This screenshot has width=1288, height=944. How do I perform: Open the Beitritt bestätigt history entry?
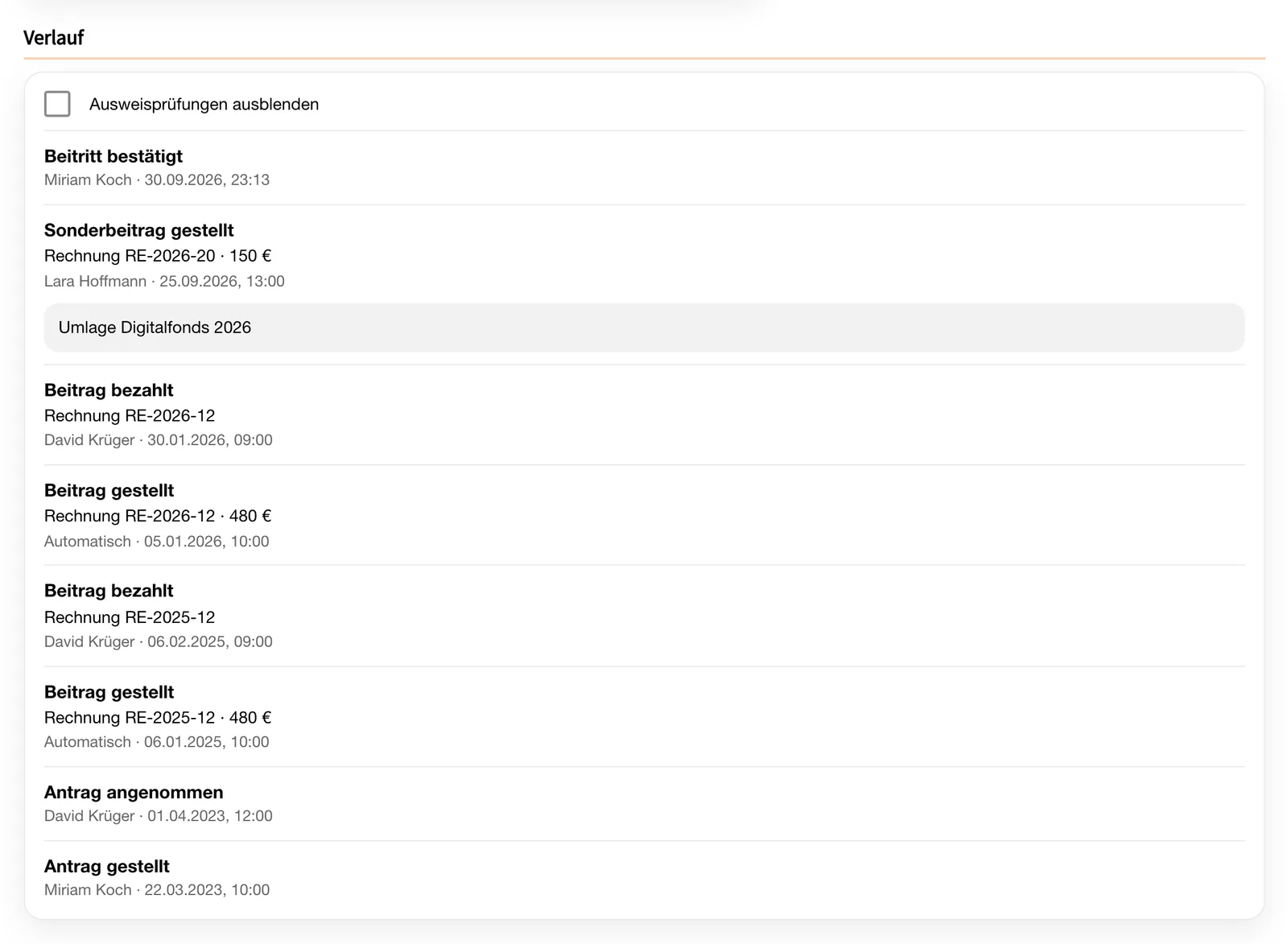644,167
